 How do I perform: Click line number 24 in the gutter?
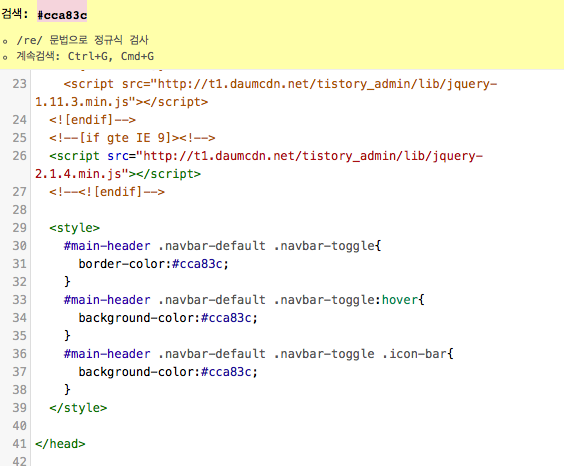click(x=19, y=120)
